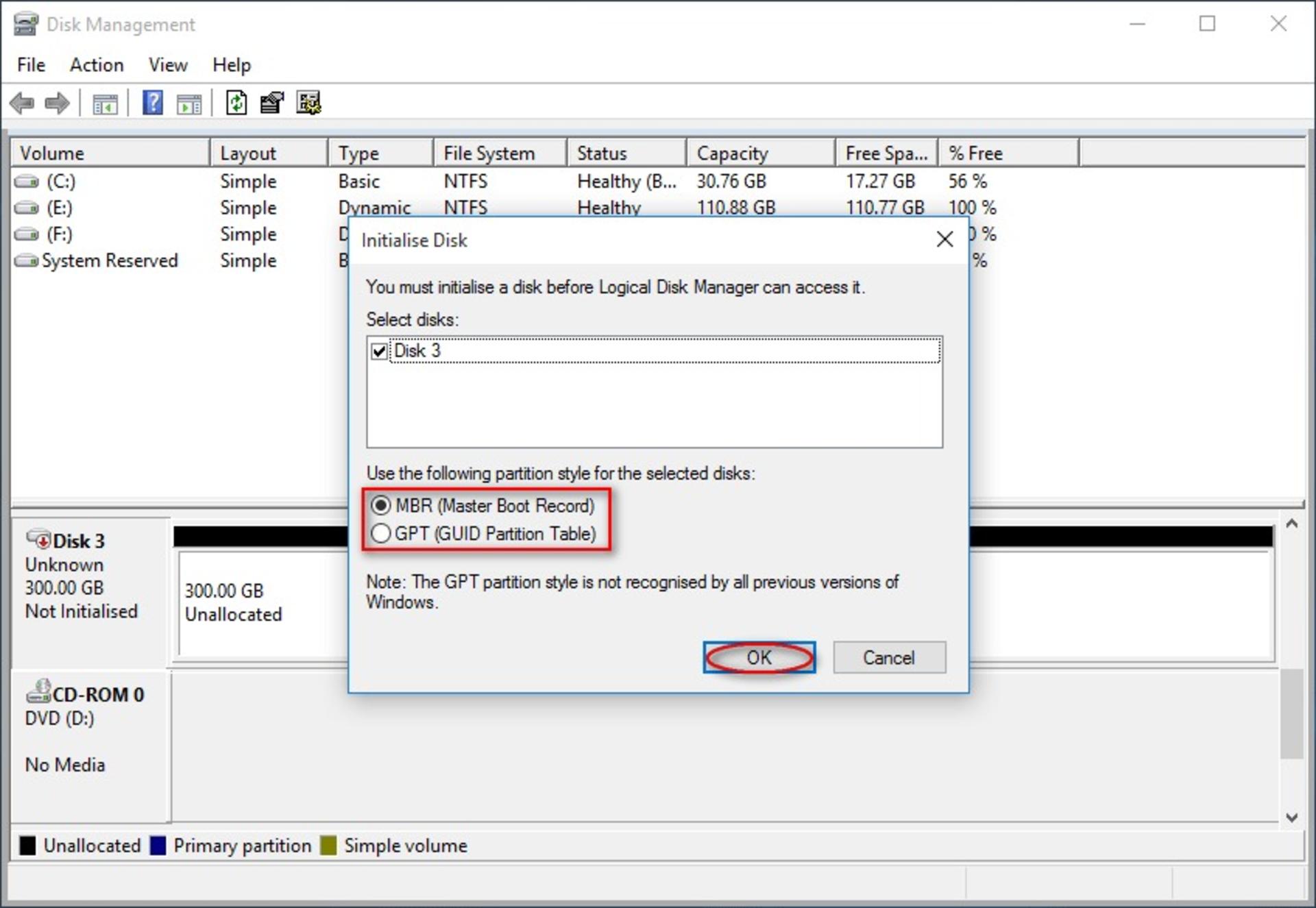Click the Forward arrow toolbar icon
1316x908 pixels.
pos(57,103)
